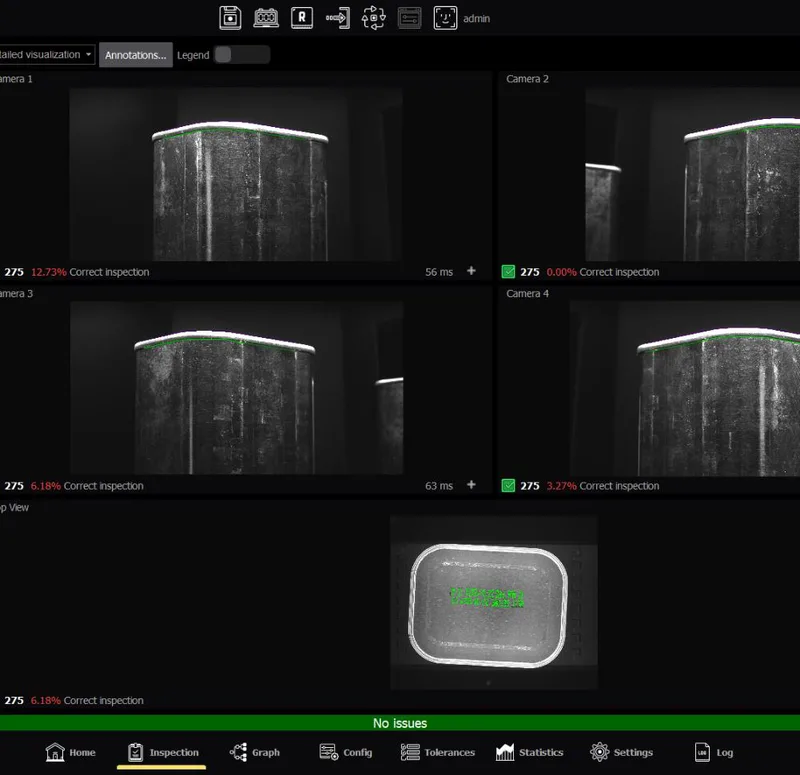The image size is (800, 775).
Task: Click the Camera 2 title label
Action: pyautogui.click(x=527, y=79)
